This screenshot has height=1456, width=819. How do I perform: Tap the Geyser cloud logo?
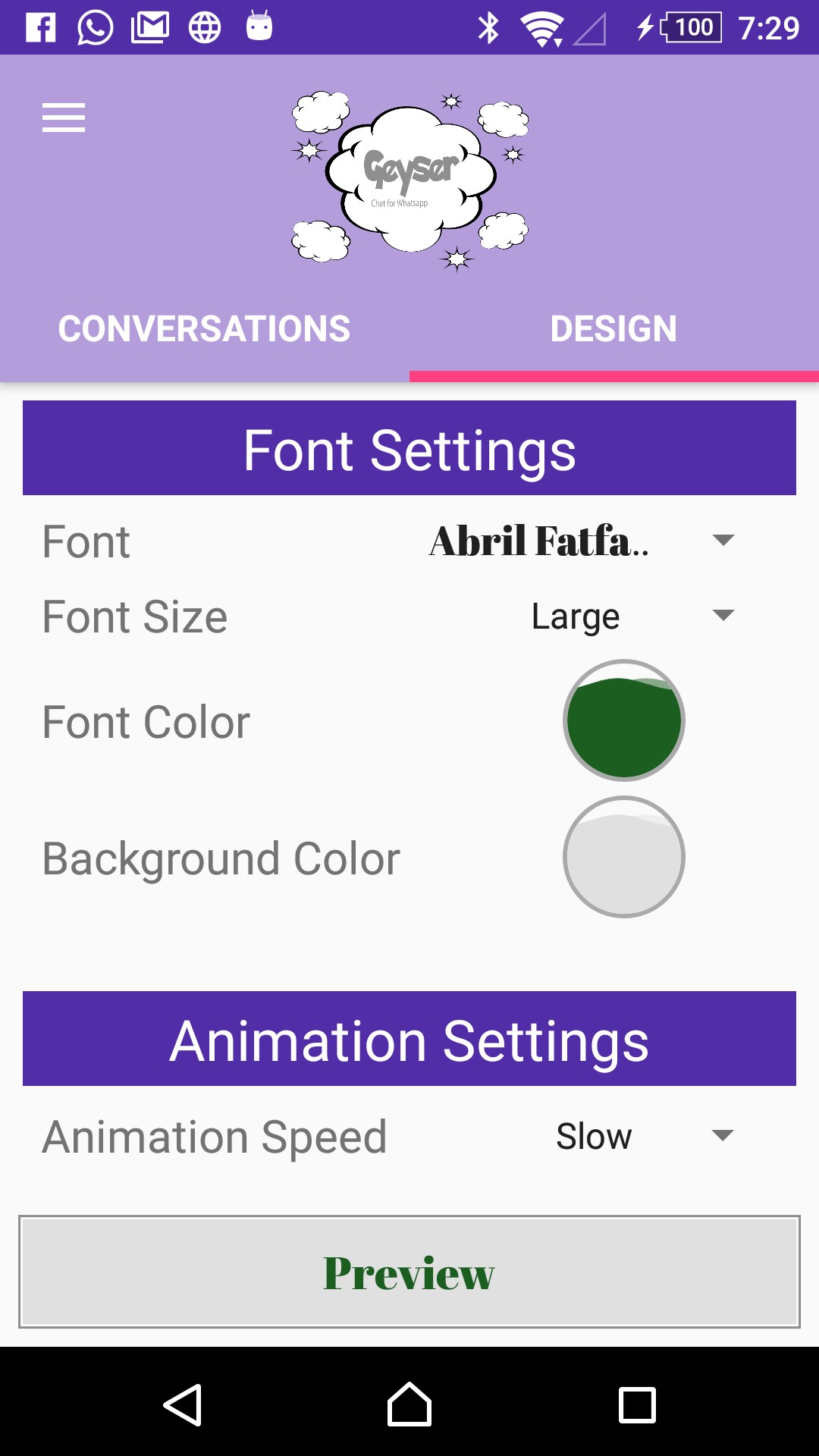[410, 180]
